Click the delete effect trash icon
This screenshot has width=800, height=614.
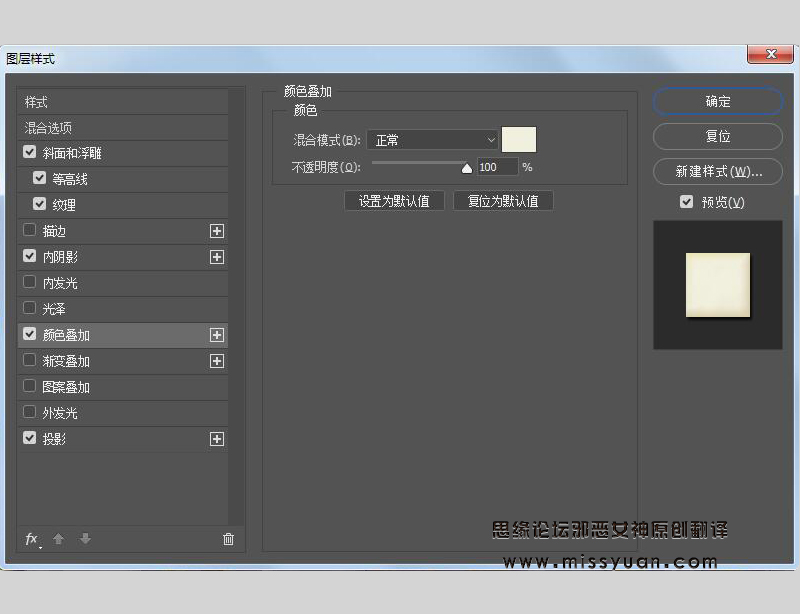[228, 539]
